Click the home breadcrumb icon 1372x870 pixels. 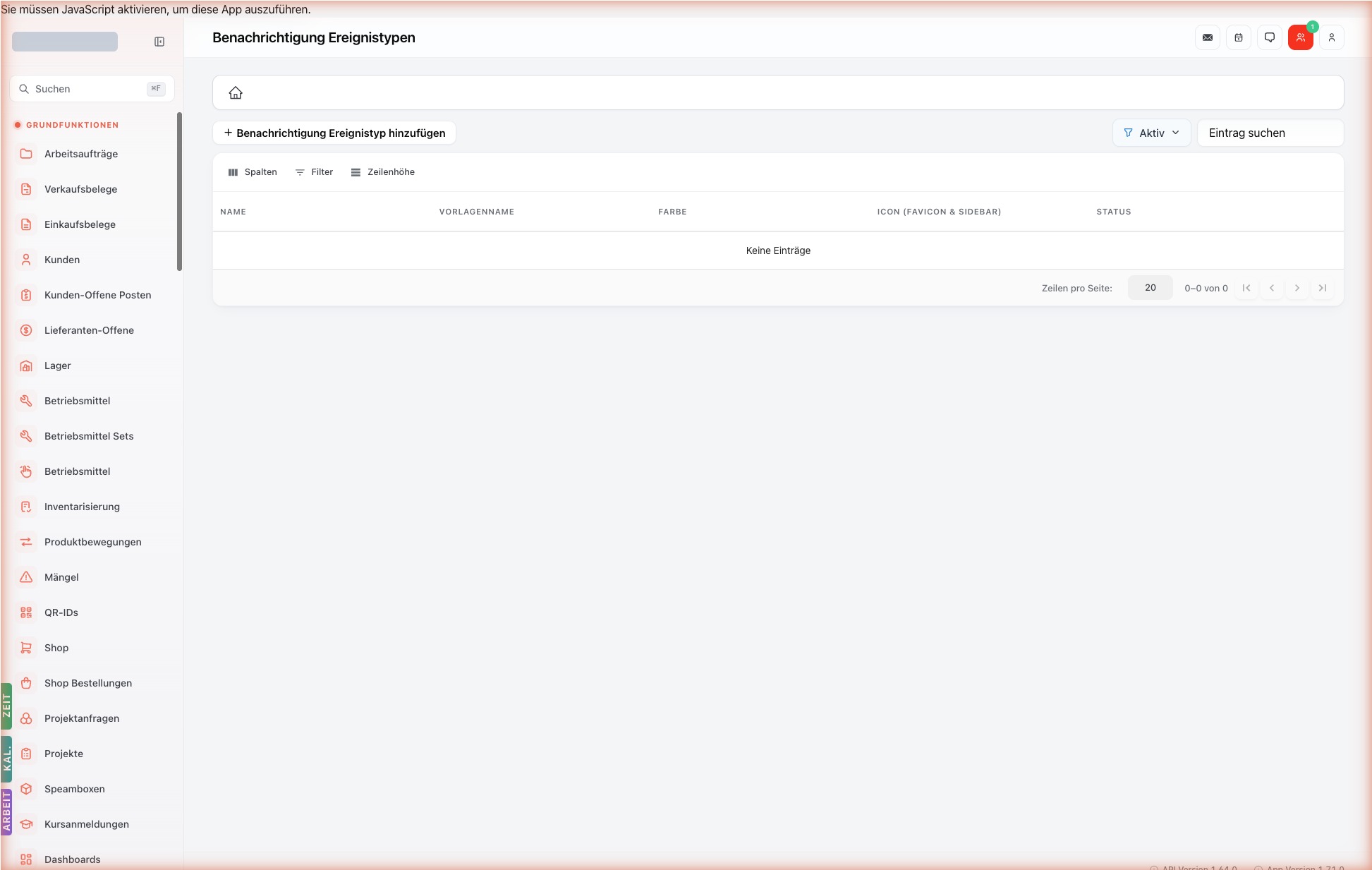[236, 92]
